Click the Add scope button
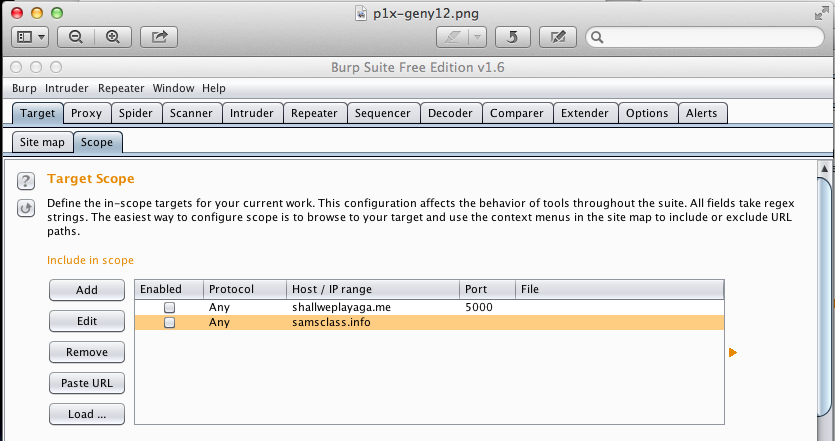Viewport: 835px width, 441px height. (x=87, y=290)
